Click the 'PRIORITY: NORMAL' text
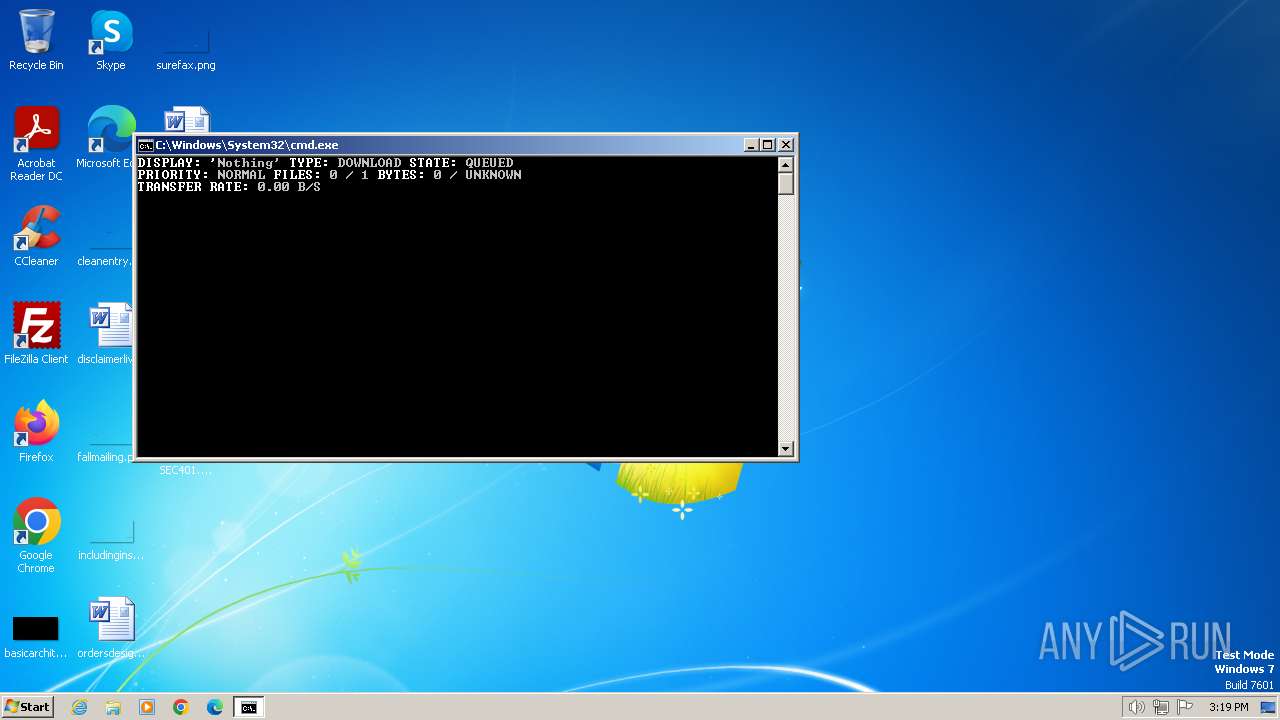 (202, 175)
